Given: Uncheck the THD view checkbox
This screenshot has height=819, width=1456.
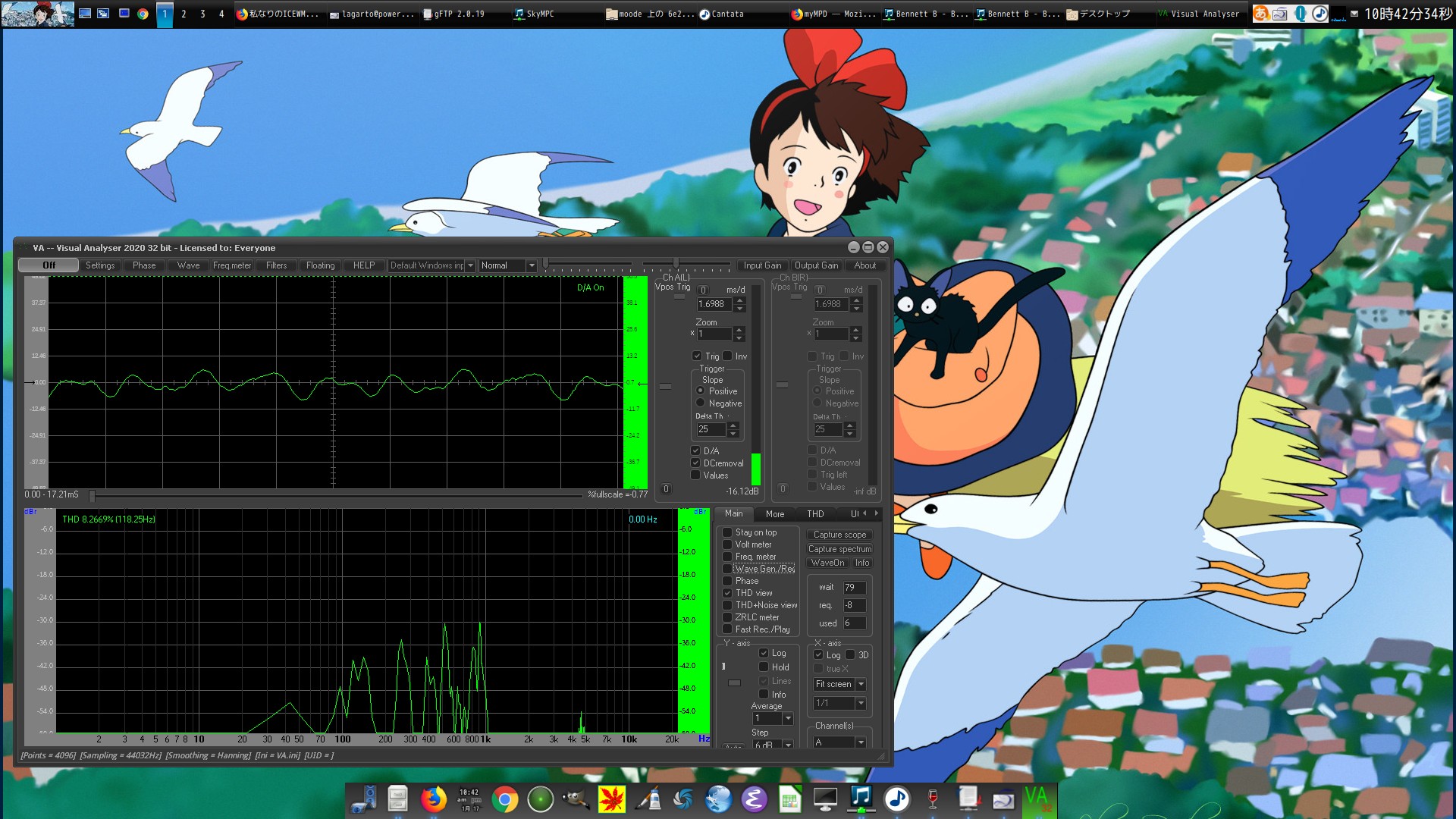Looking at the screenshot, I should pos(727,593).
